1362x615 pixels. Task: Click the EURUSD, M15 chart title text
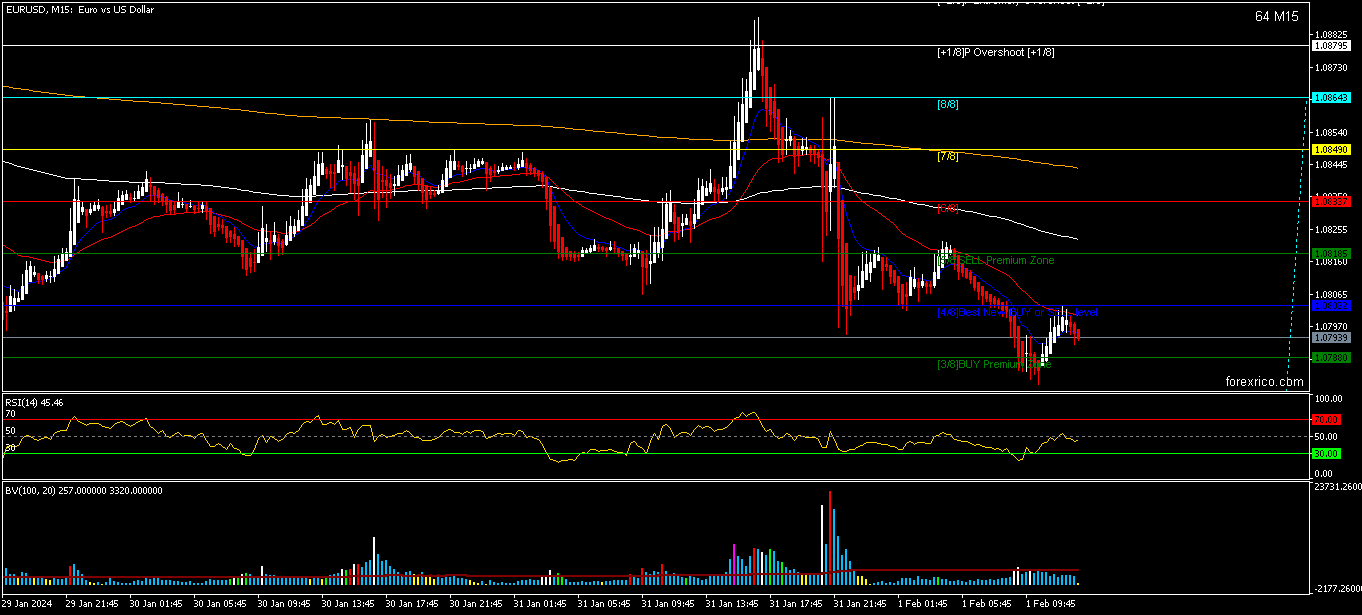tap(78, 8)
